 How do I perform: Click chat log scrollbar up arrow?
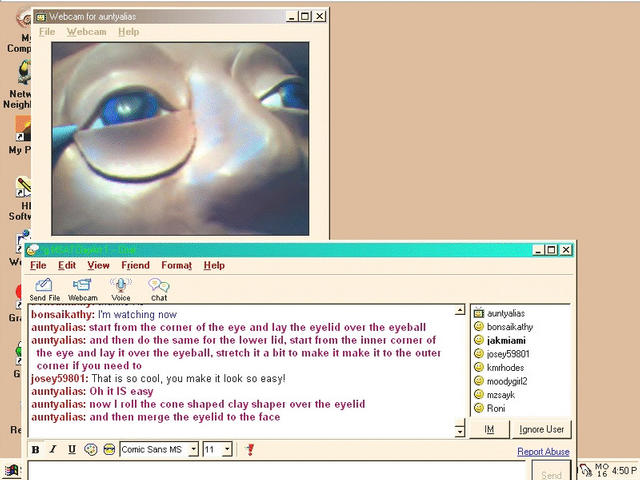[460, 310]
